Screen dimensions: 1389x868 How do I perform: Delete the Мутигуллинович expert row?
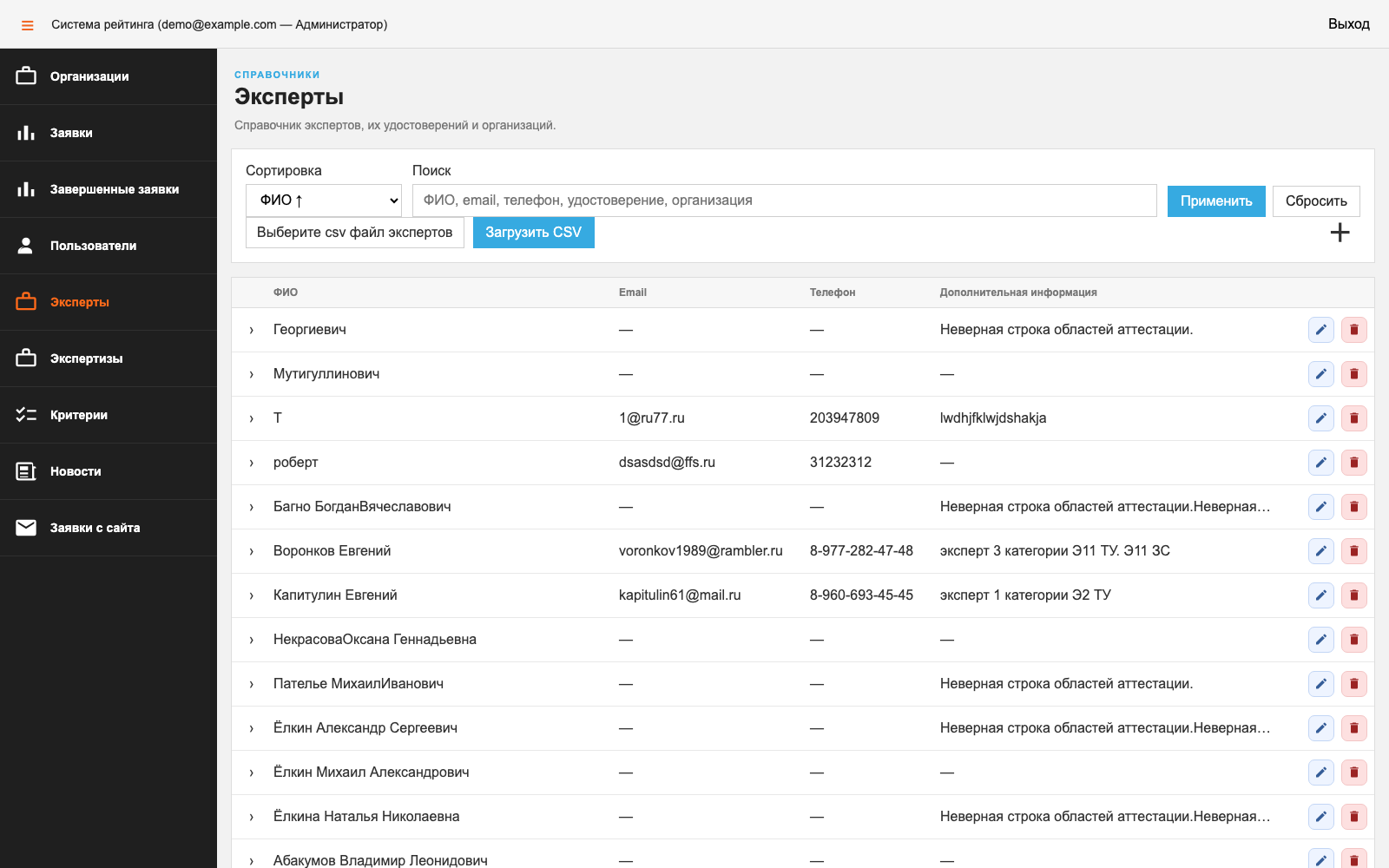coord(1353,374)
